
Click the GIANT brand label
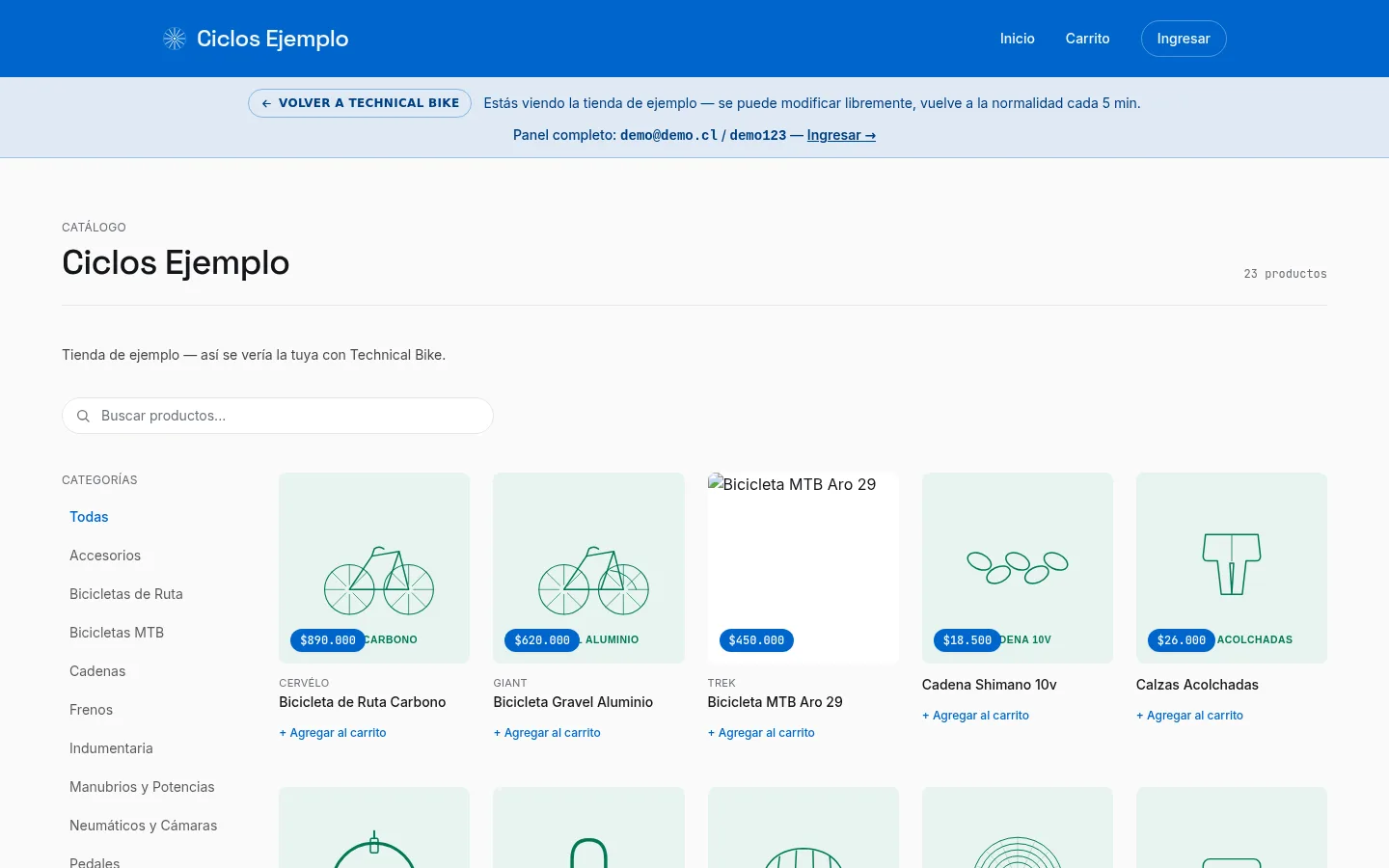(510, 683)
